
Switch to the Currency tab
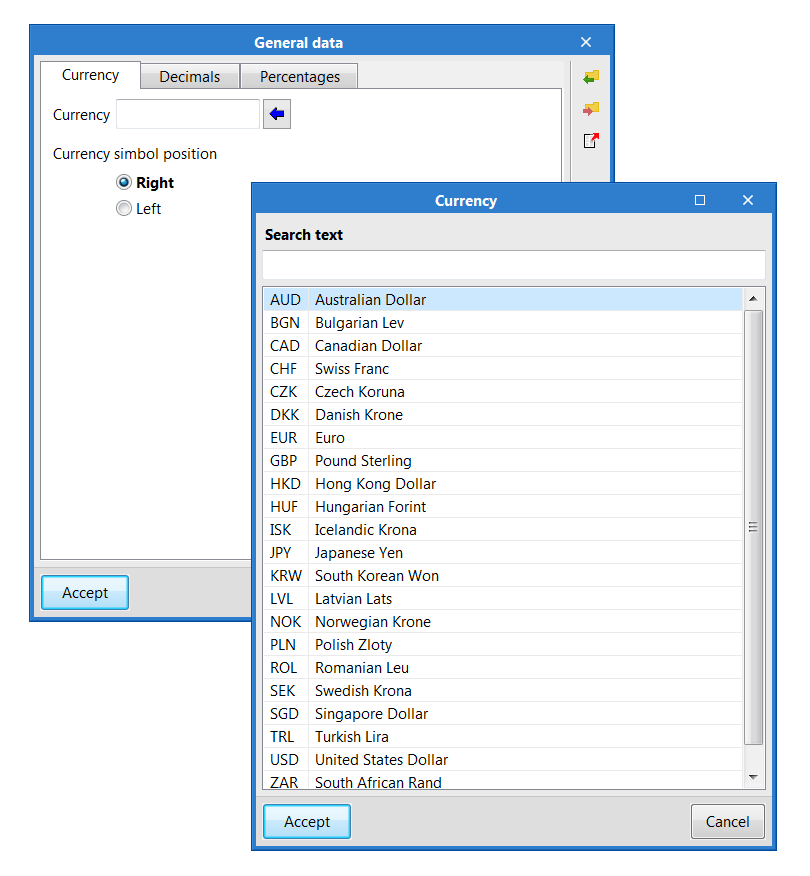[x=89, y=75]
